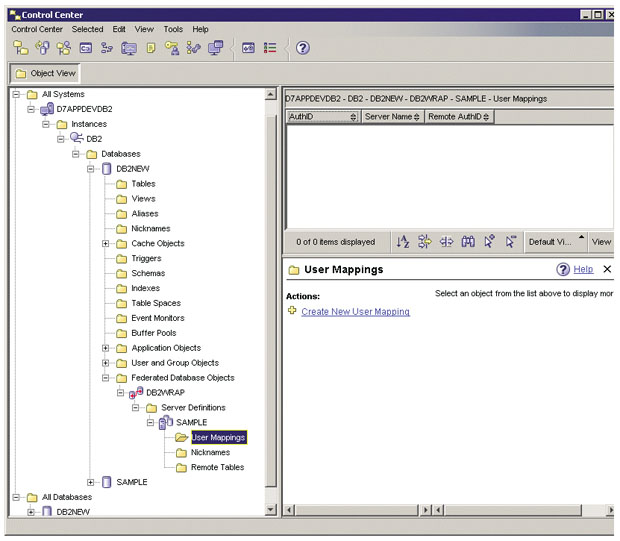
Task: Click the tree pane vertical scrollbar down arrow
Action: (x=270, y=509)
